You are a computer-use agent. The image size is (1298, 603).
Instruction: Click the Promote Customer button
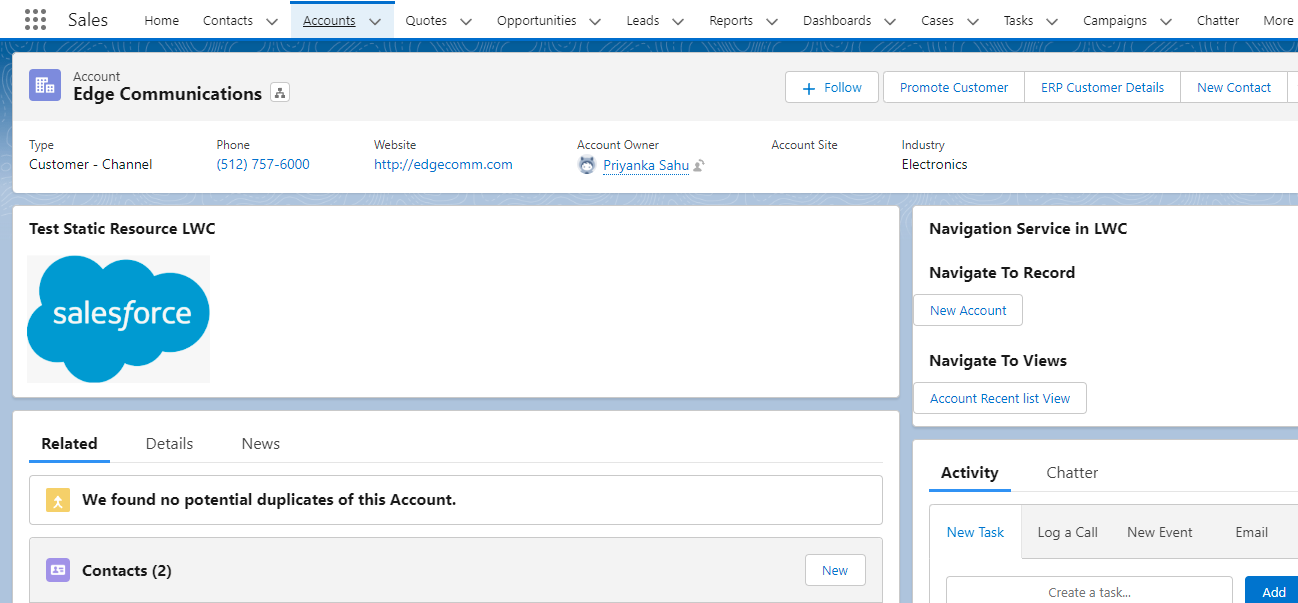click(954, 87)
